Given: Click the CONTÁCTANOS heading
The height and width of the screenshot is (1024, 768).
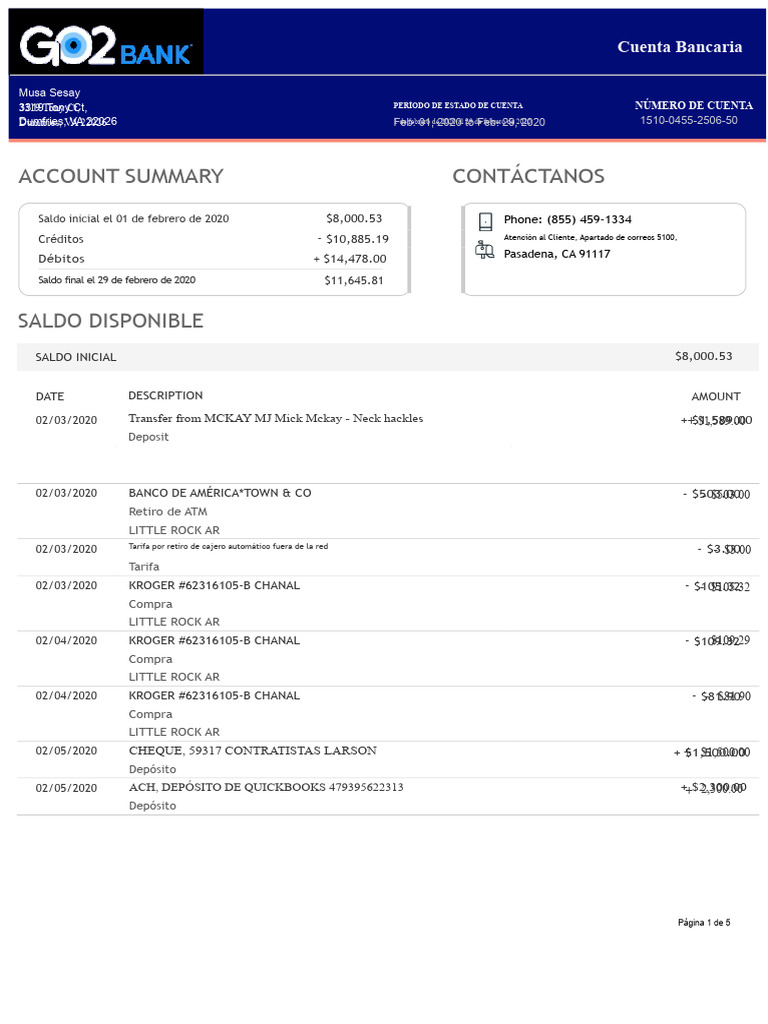Looking at the screenshot, I should click(528, 177).
